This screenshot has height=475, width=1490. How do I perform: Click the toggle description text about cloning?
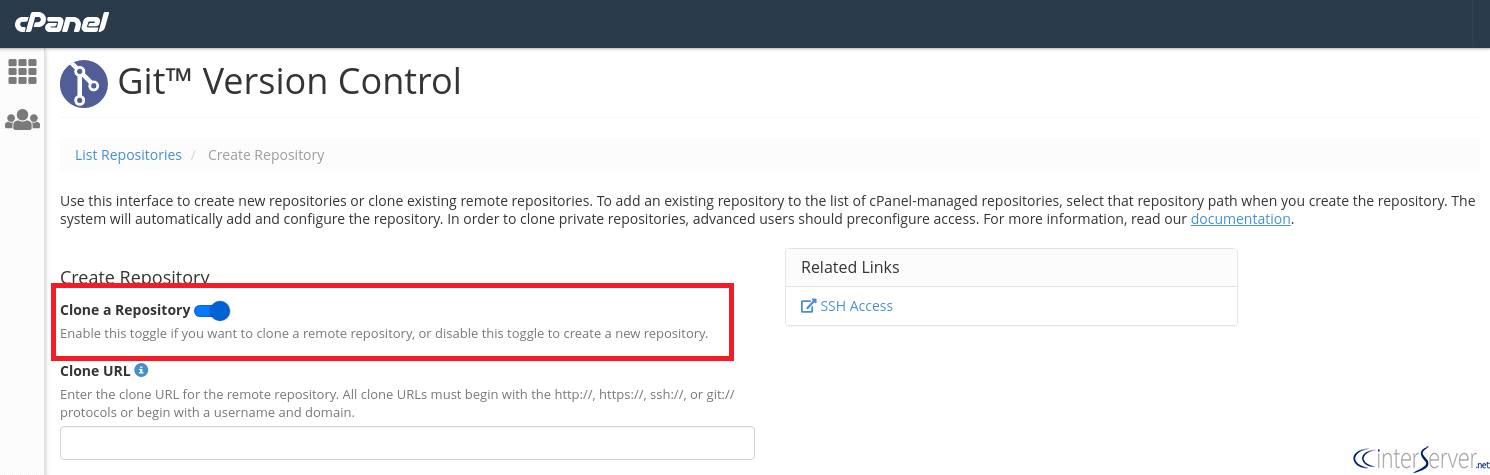[384, 333]
